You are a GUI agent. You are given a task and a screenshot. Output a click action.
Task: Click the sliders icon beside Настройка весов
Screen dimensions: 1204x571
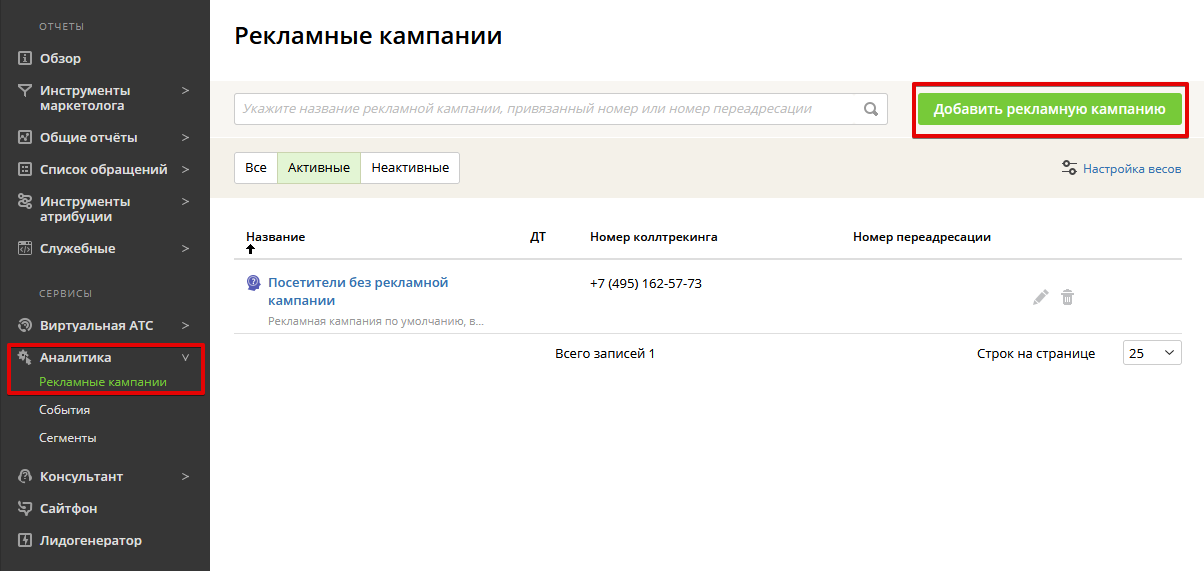pyautogui.click(x=1069, y=168)
